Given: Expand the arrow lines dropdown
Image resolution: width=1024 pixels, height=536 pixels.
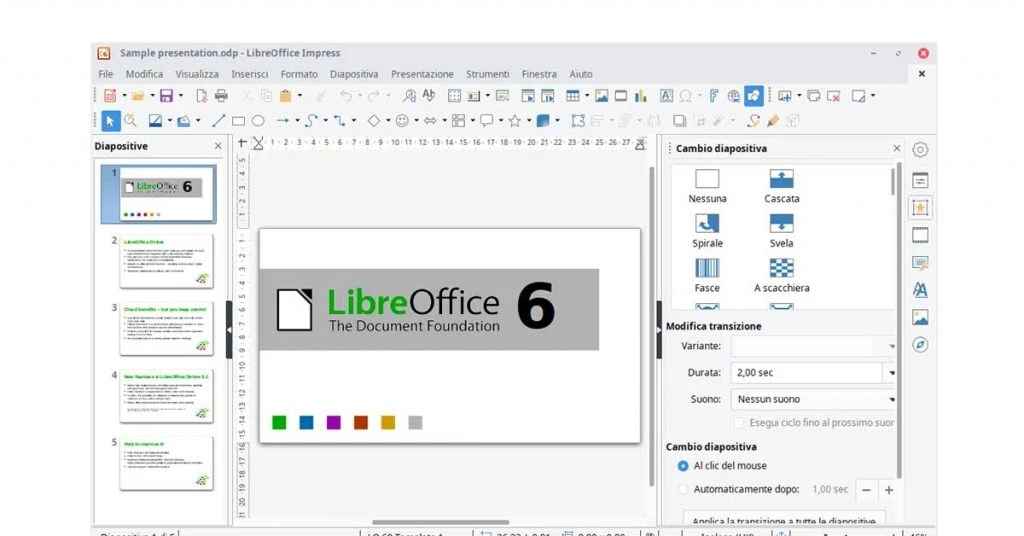Looking at the screenshot, I should (x=297, y=121).
